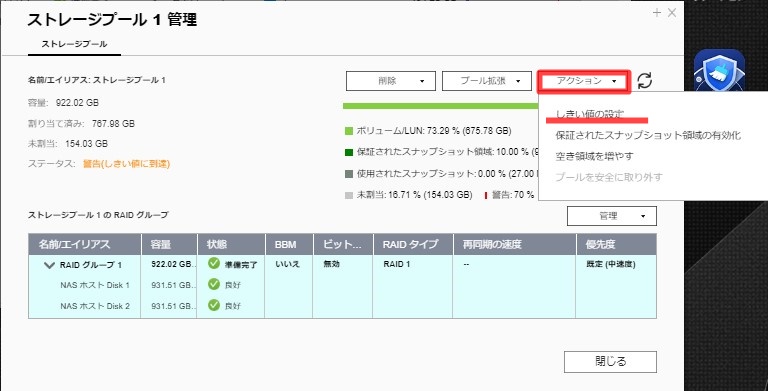This screenshot has width=768, height=391.
Task: Click the RAID タイプ column header
Action: click(x=412, y=244)
